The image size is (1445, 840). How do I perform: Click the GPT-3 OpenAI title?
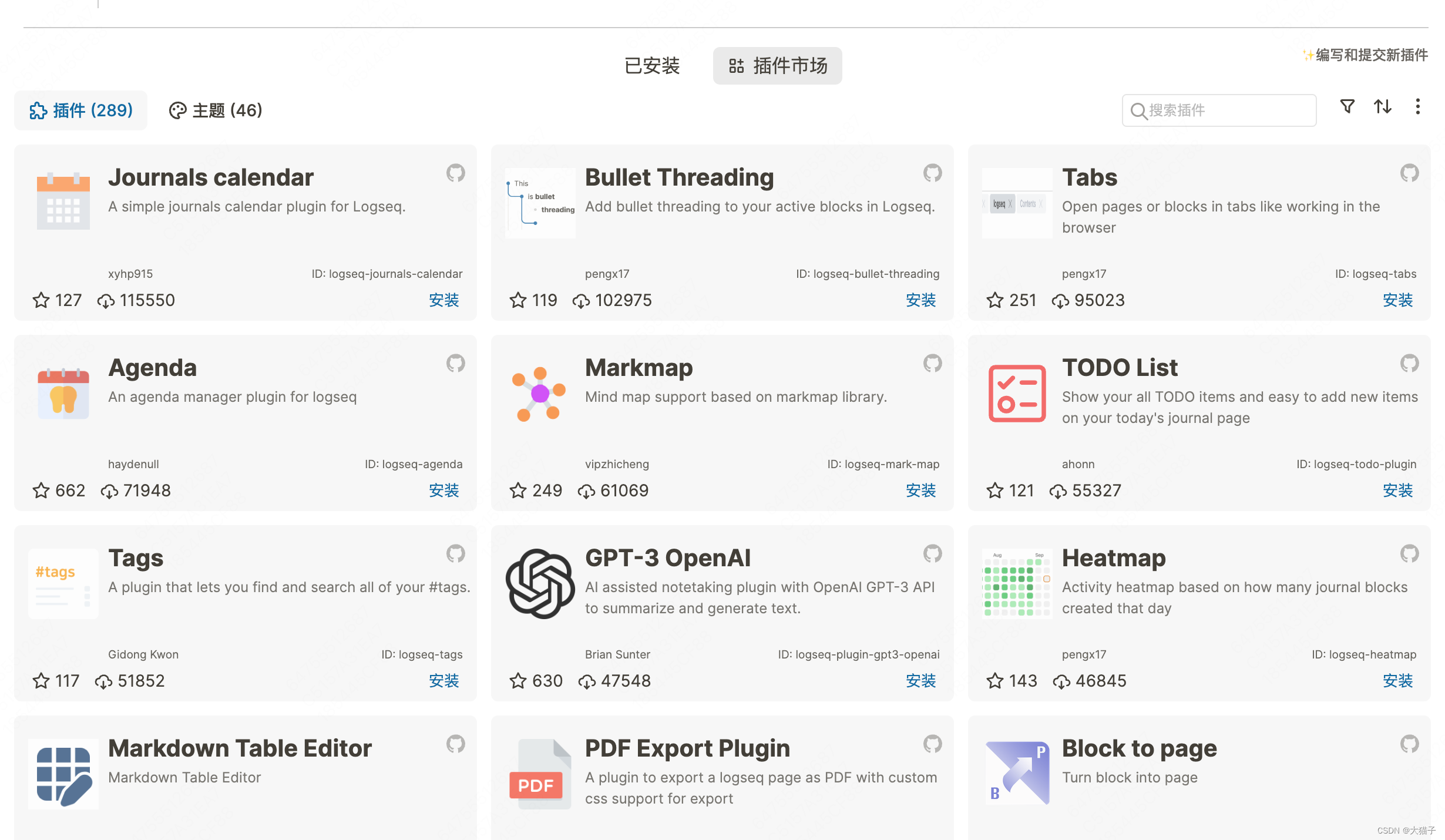[x=668, y=558]
